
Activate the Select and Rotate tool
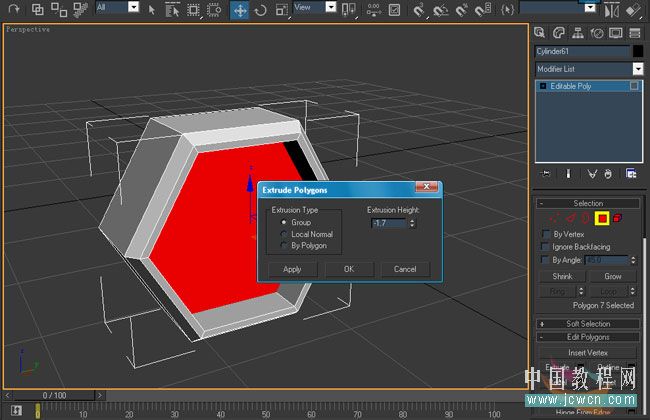260,10
